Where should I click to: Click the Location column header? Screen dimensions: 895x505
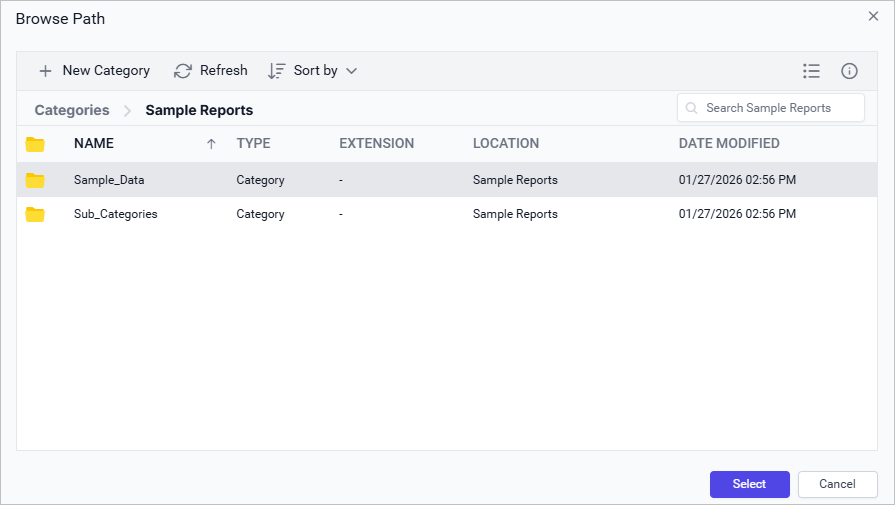[506, 143]
